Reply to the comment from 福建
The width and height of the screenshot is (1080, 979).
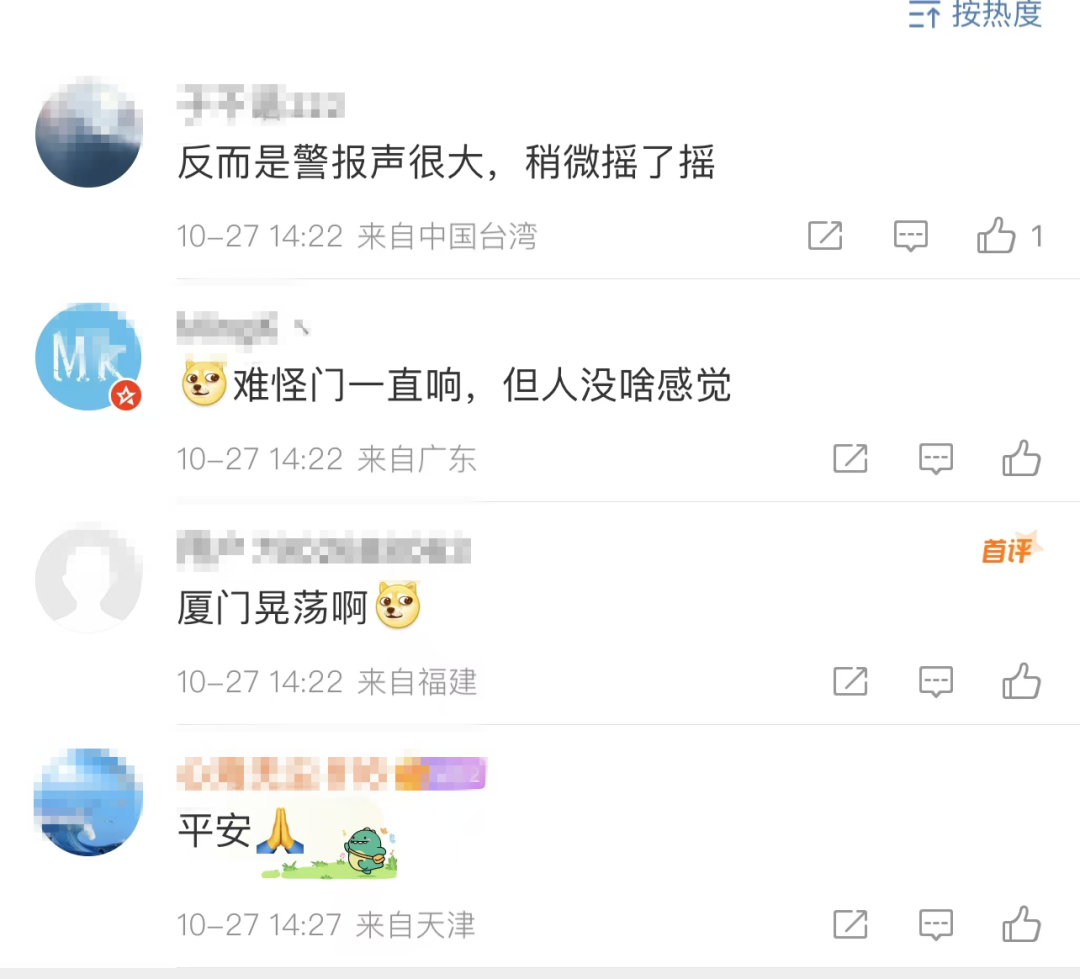click(x=936, y=681)
